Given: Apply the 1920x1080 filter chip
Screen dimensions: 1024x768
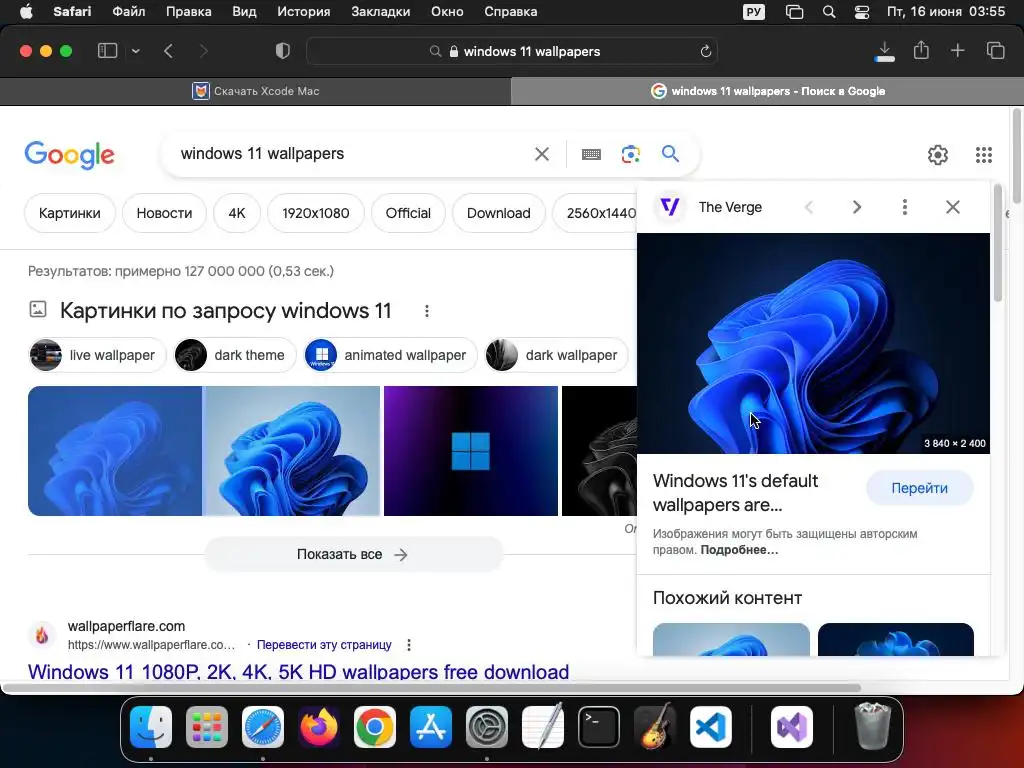Looking at the screenshot, I should (x=315, y=213).
